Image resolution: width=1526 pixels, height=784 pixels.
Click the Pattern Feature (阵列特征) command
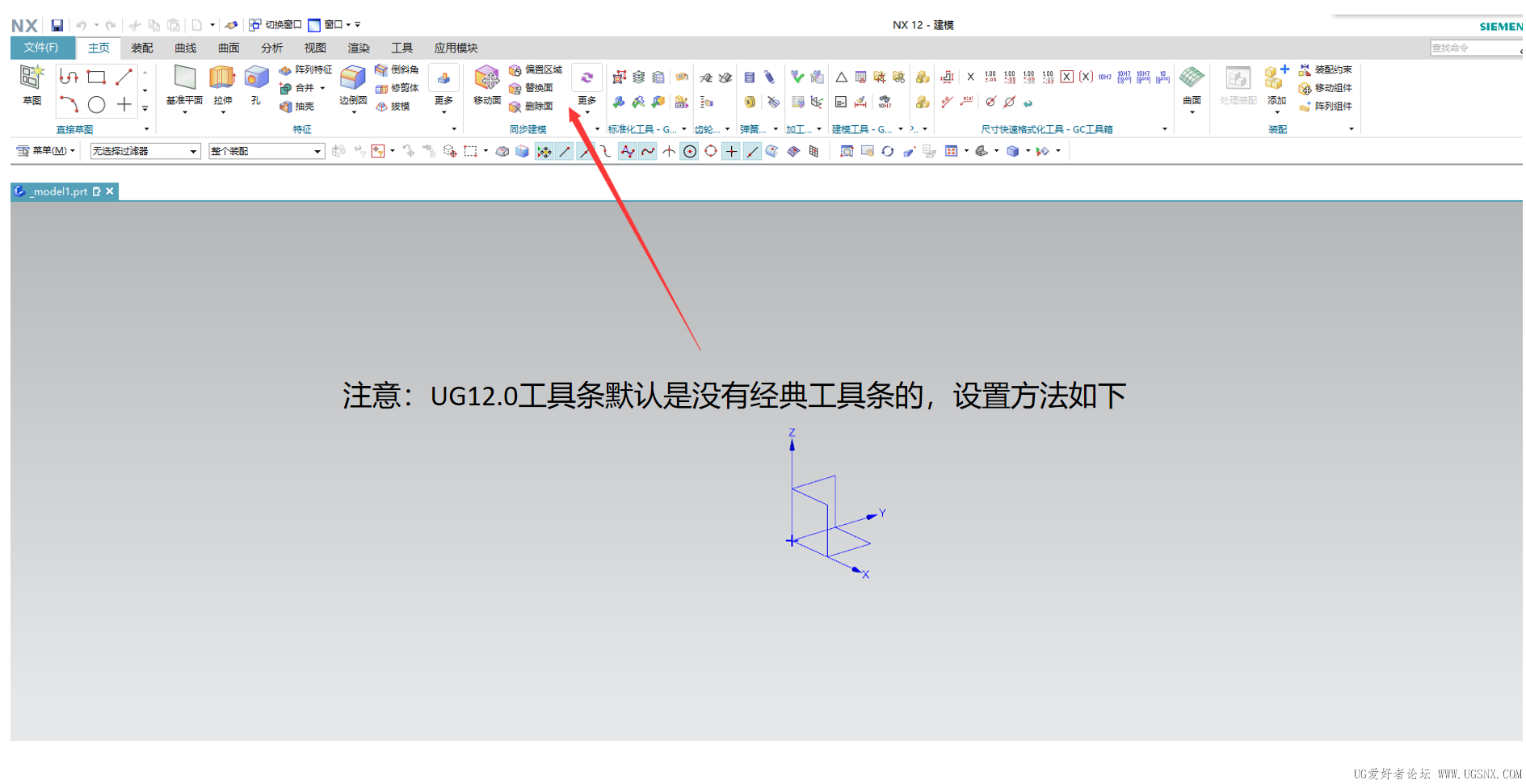point(305,70)
